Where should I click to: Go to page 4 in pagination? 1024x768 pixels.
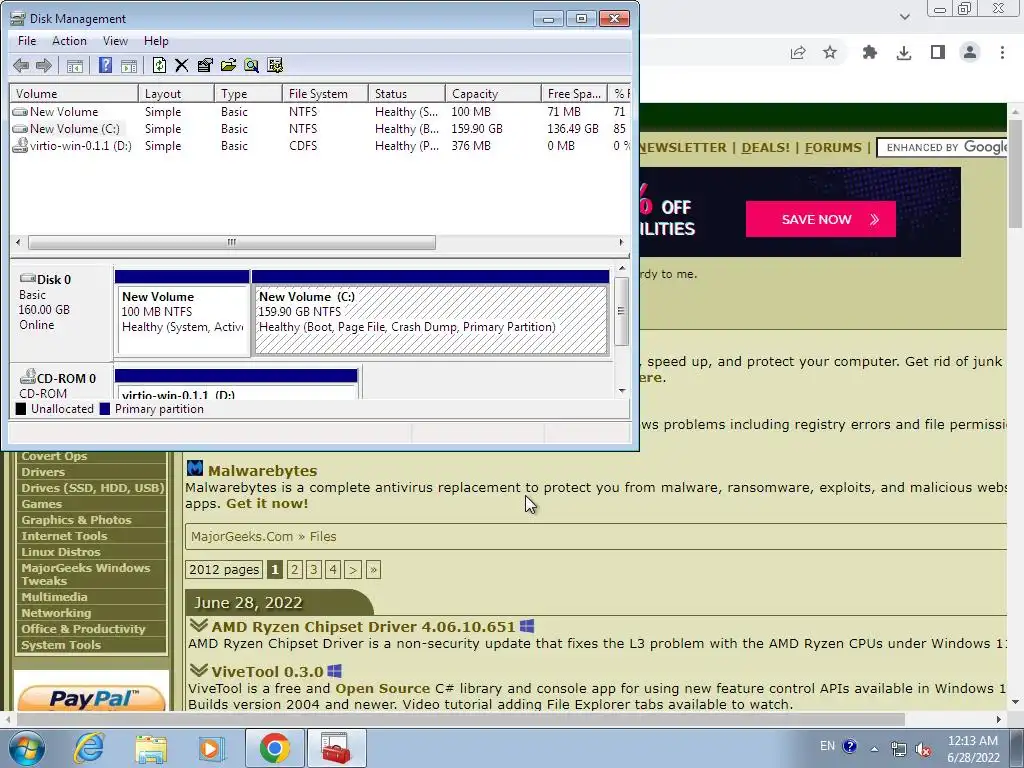tap(333, 569)
